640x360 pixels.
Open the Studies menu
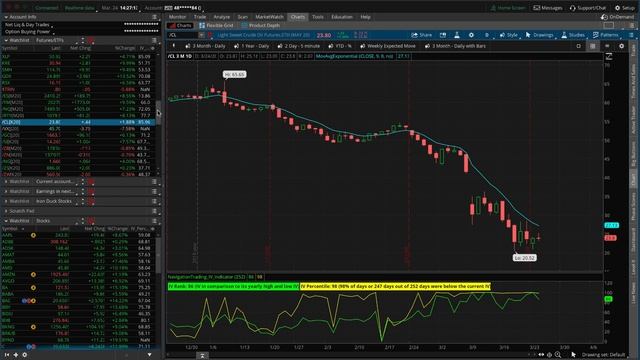pyautogui.click(x=573, y=35)
